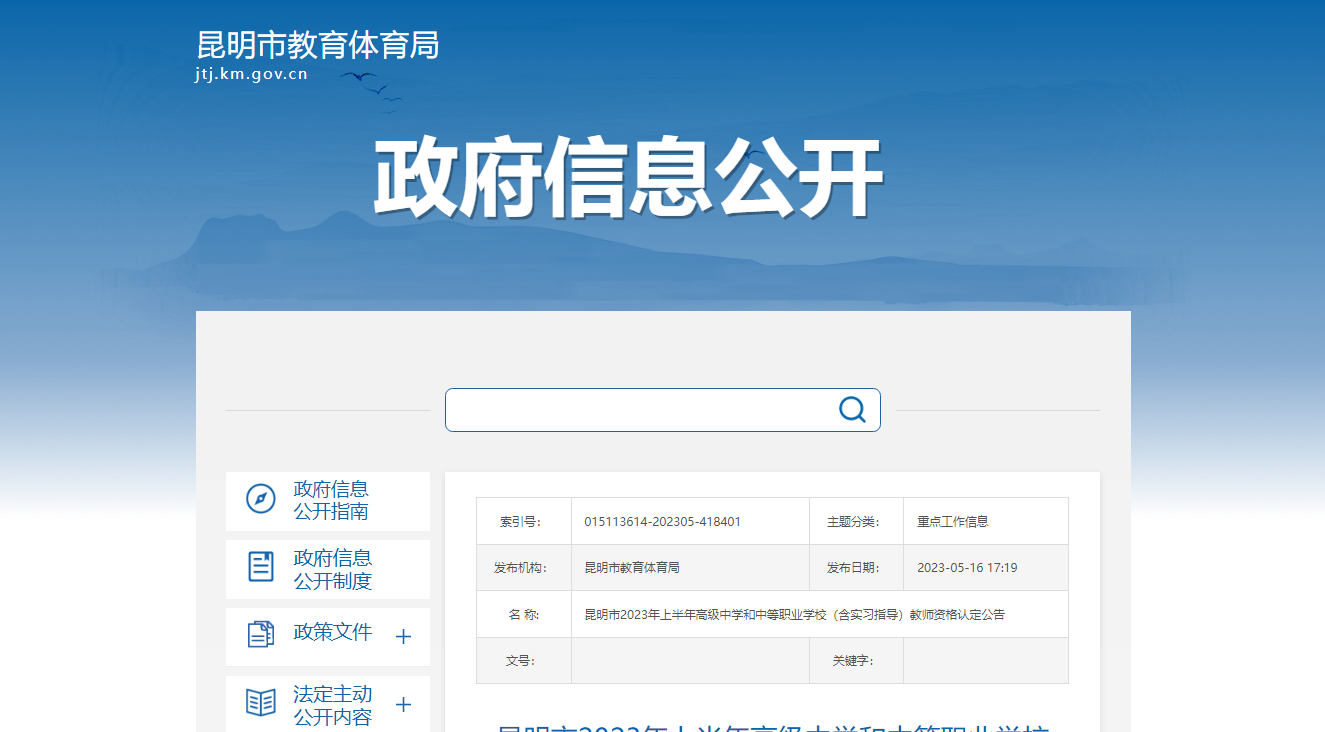Viewport: 1325px width, 732px height.
Task: Open the 政府信息公开制度 menu item
Action: tap(332, 569)
